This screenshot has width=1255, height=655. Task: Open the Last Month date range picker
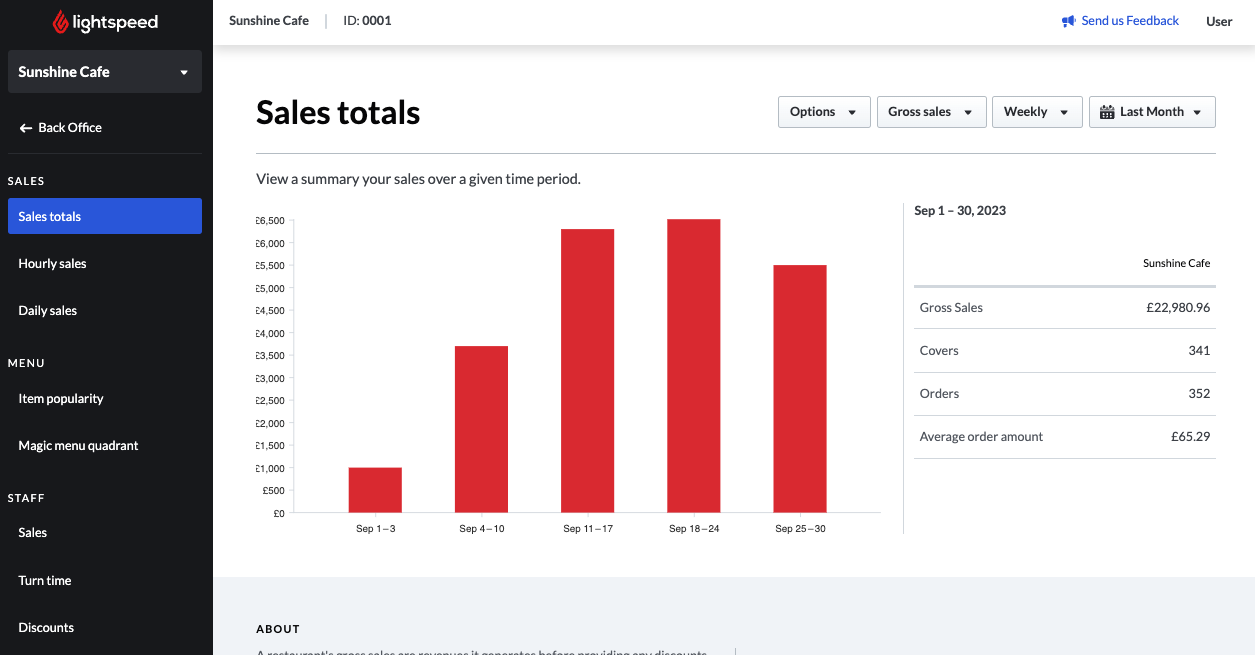pos(1152,112)
